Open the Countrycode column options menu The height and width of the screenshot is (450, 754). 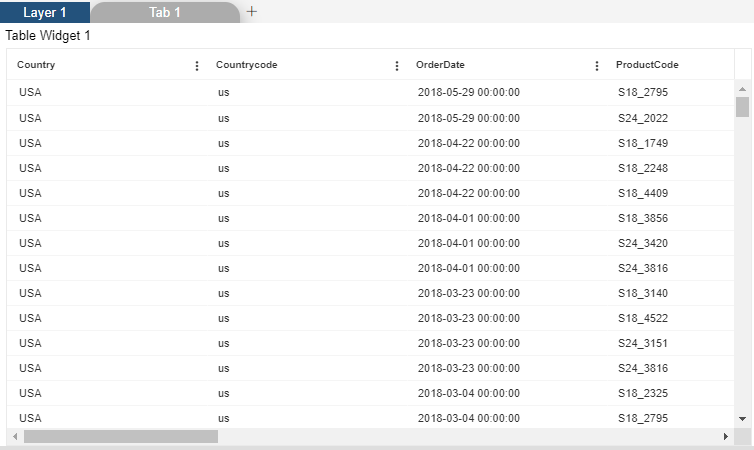pyautogui.click(x=397, y=66)
